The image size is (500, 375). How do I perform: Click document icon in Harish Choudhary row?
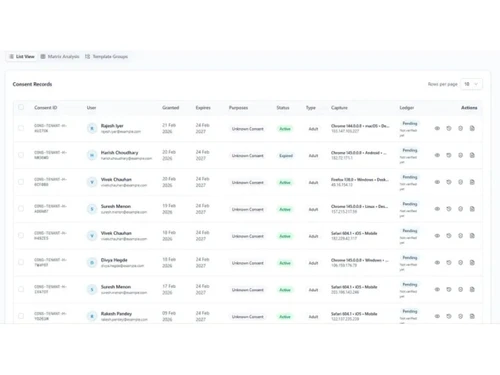pos(472,155)
